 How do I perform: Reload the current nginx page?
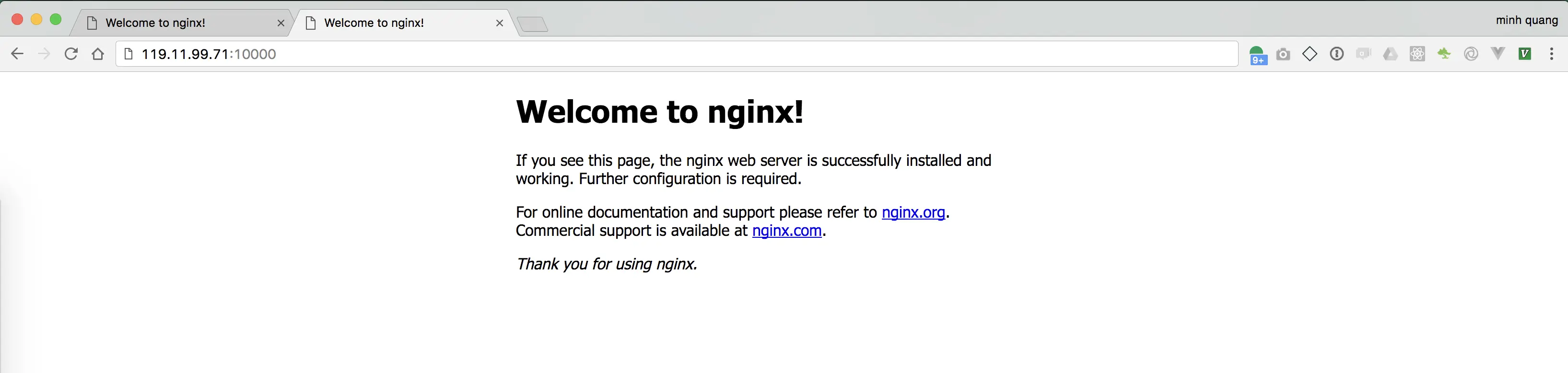71,54
